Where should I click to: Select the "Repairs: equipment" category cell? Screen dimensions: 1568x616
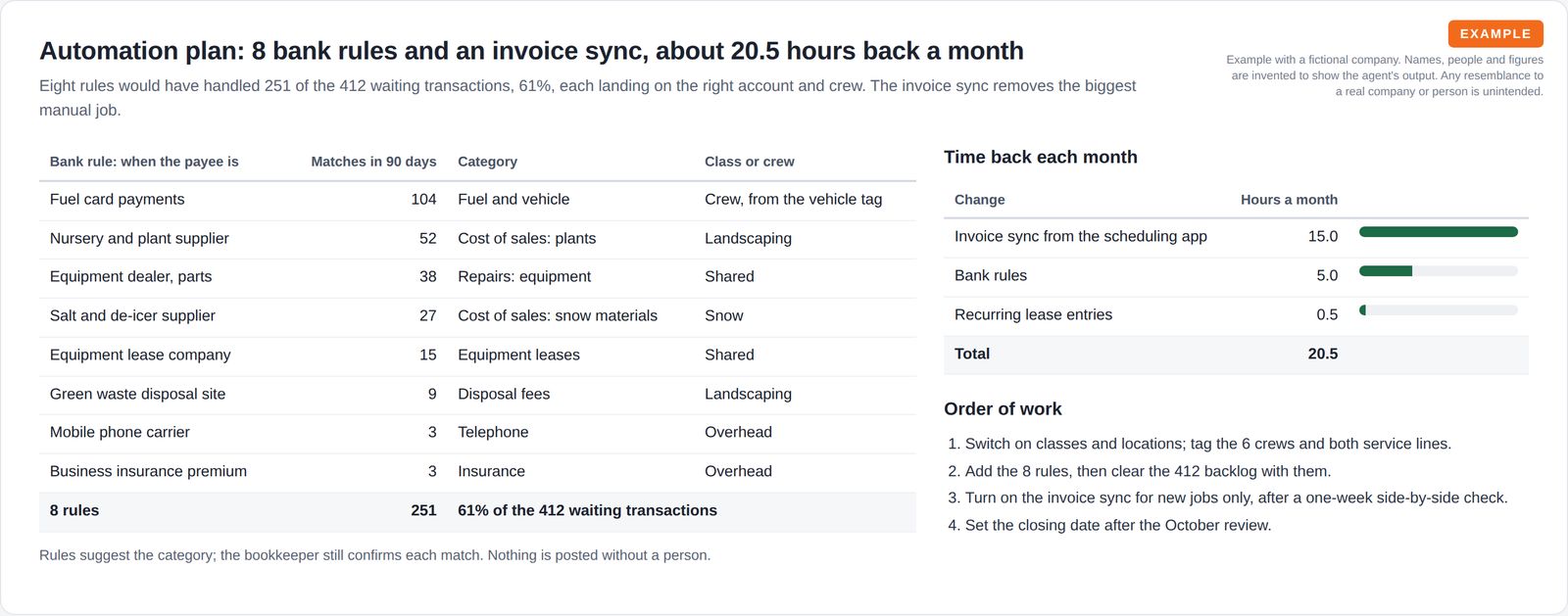coord(524,277)
